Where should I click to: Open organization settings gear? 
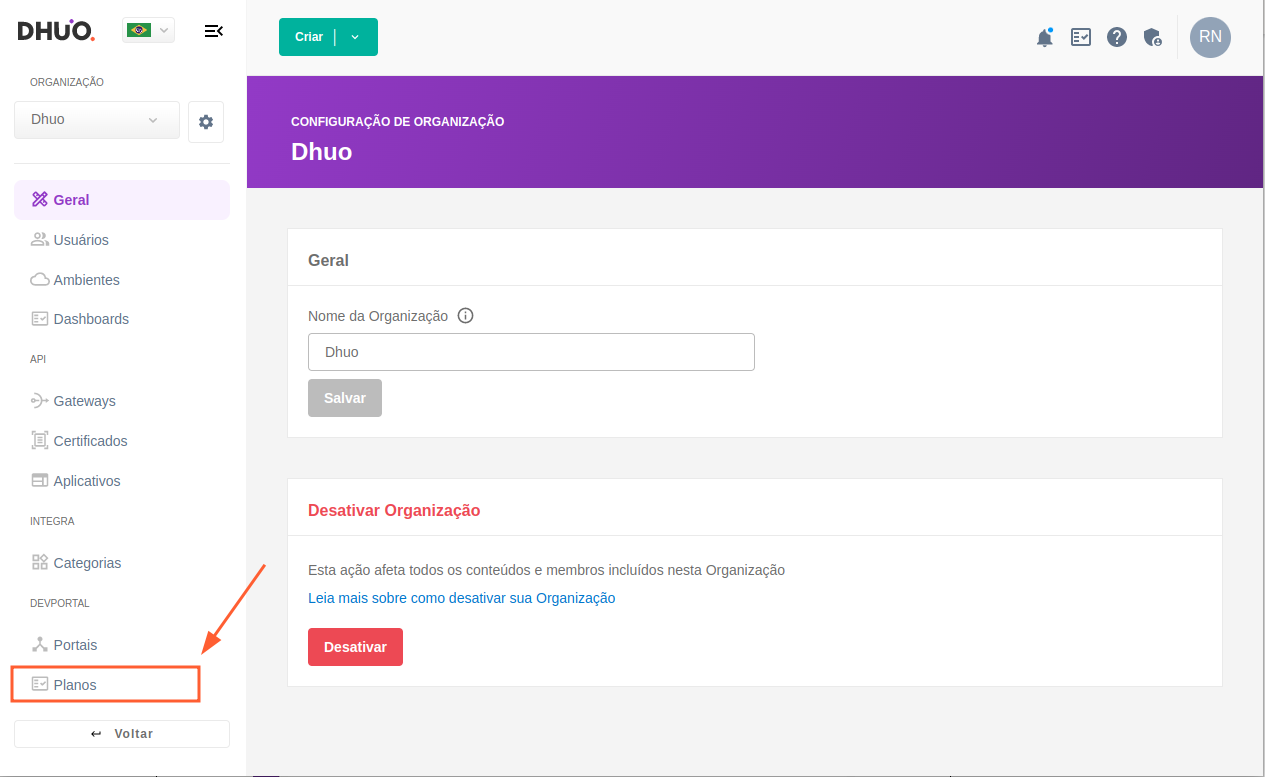206,122
